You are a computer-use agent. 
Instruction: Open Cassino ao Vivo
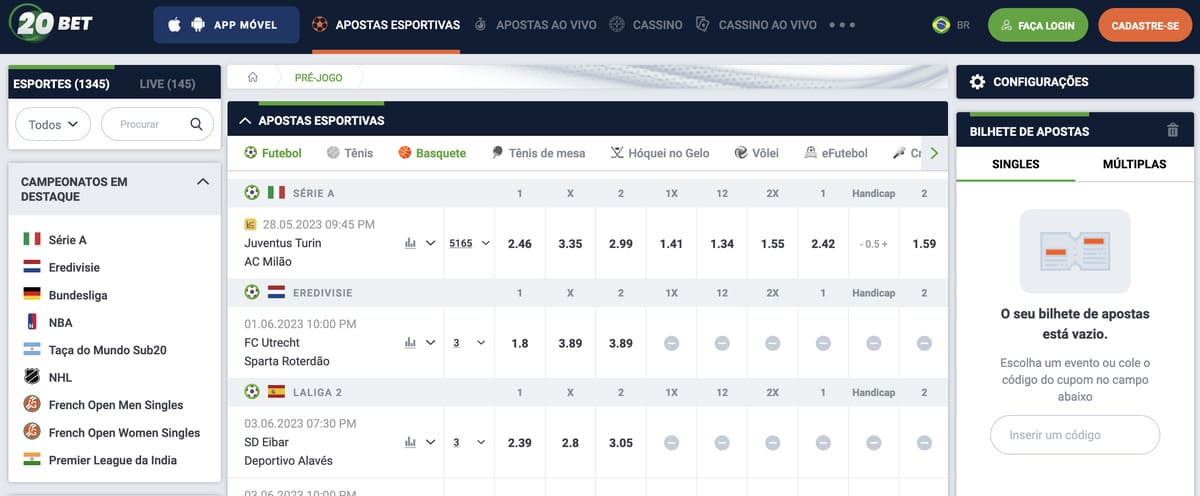(x=757, y=25)
